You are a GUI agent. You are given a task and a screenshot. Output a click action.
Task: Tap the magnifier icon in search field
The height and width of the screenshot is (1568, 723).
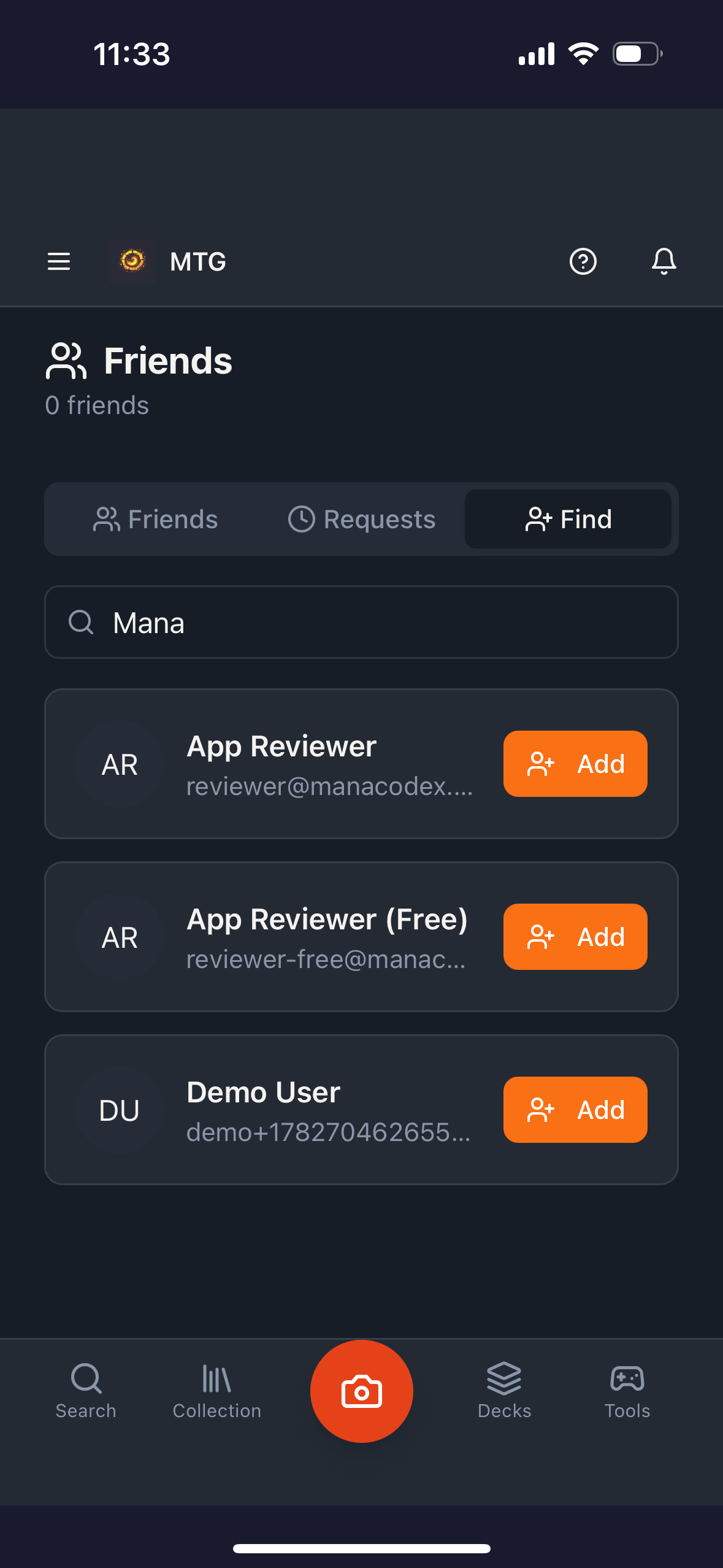(81, 622)
